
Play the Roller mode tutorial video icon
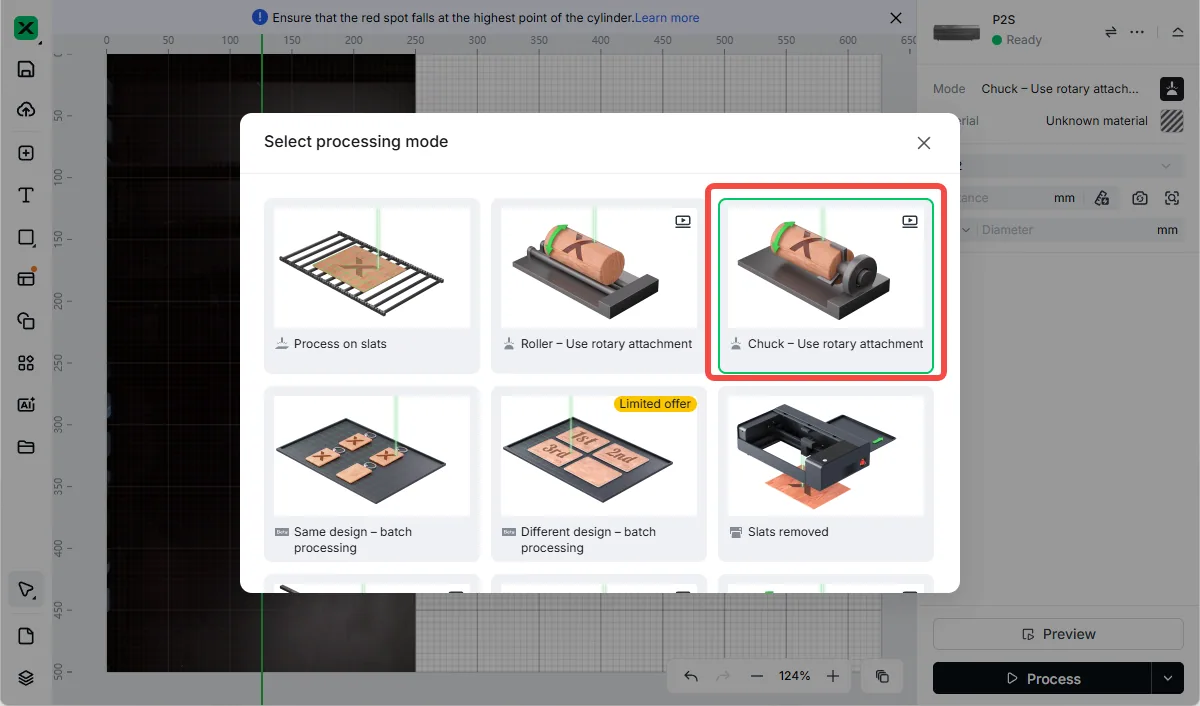[683, 222]
